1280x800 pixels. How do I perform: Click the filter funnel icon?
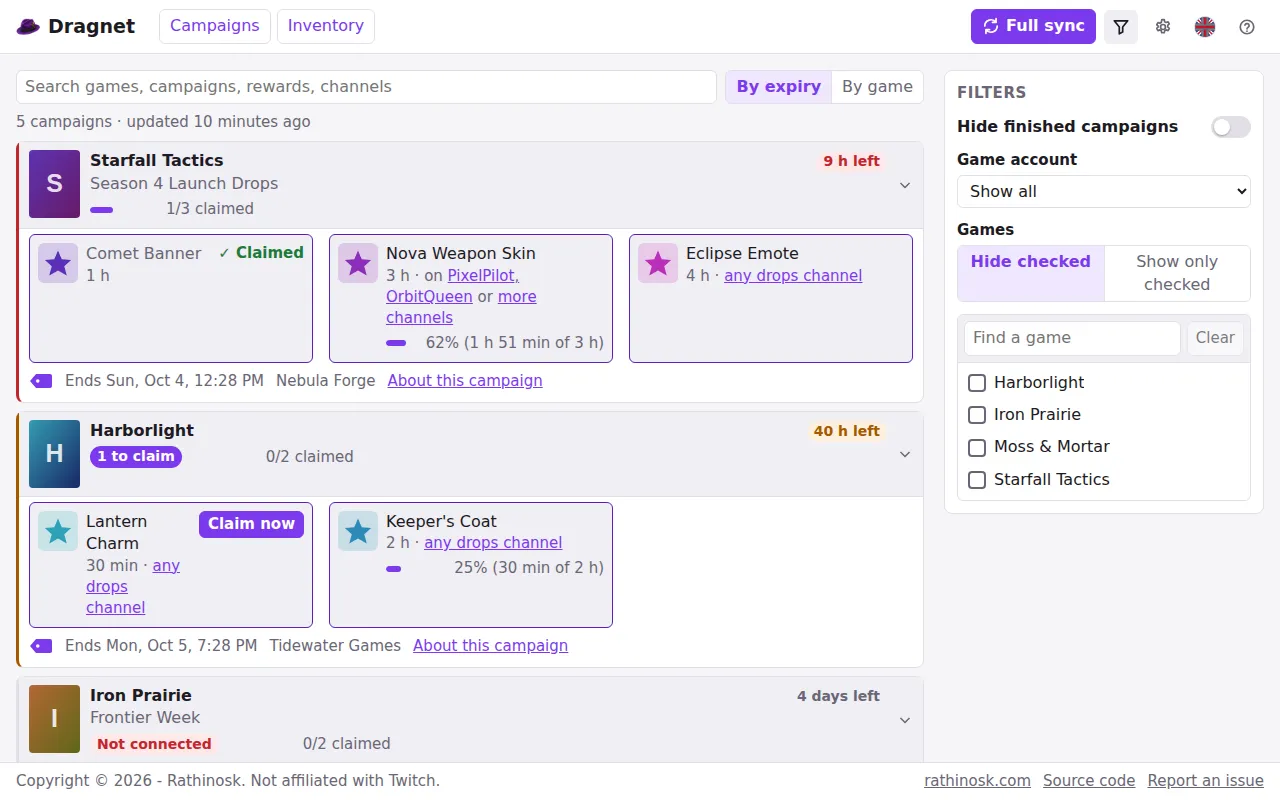[1121, 27]
